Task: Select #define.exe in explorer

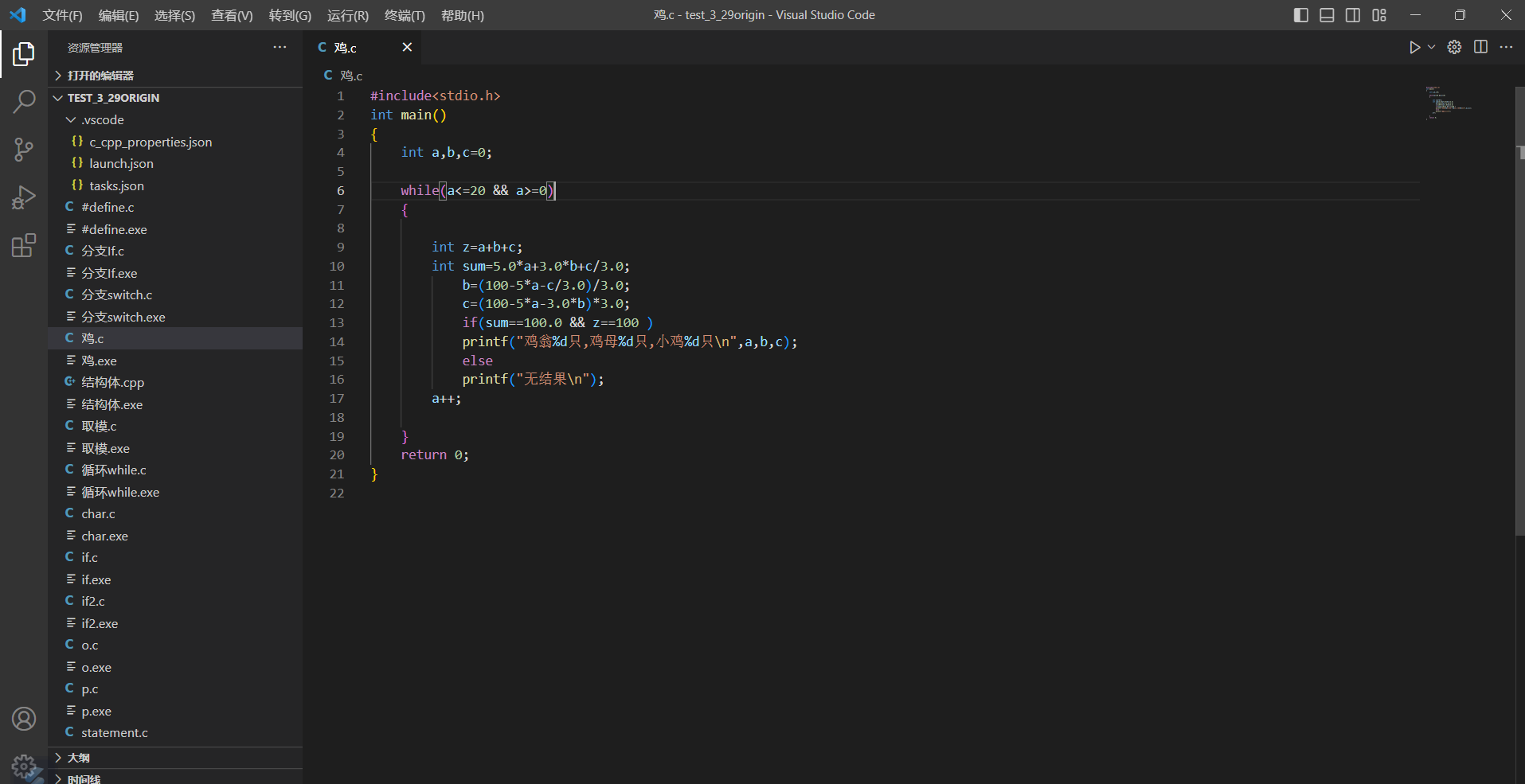Action: (x=175, y=229)
